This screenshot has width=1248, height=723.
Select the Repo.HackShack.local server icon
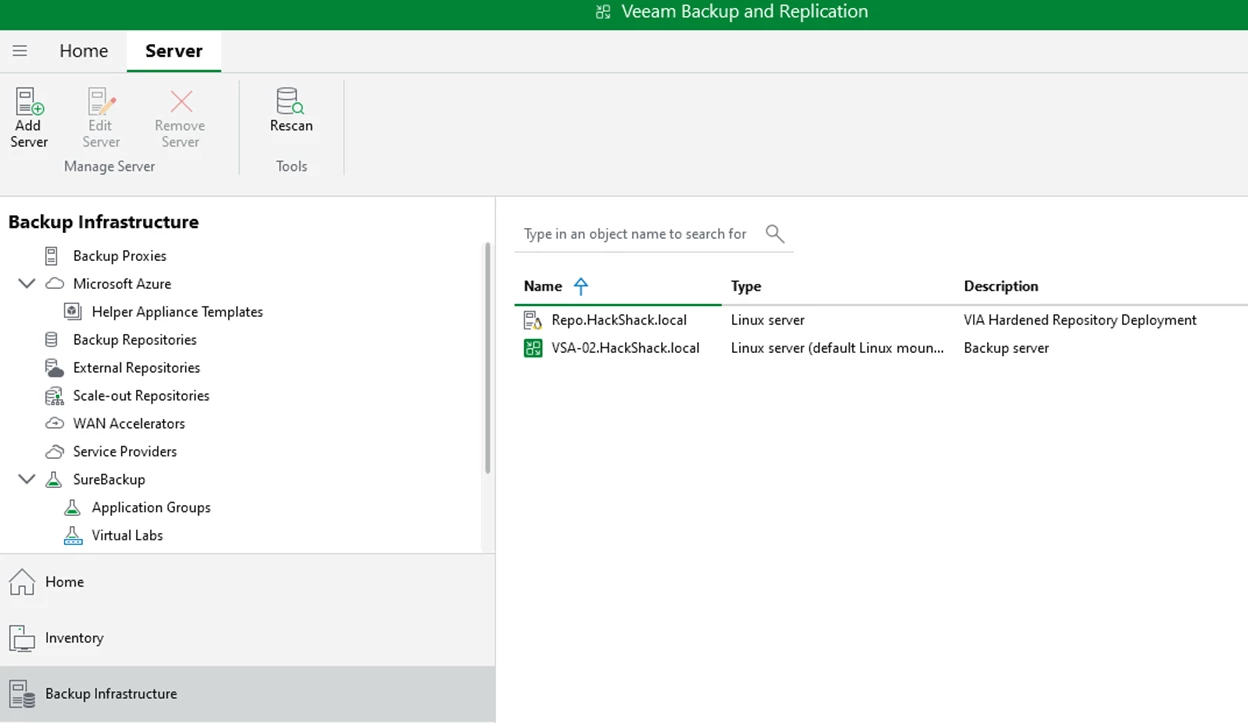tap(533, 320)
